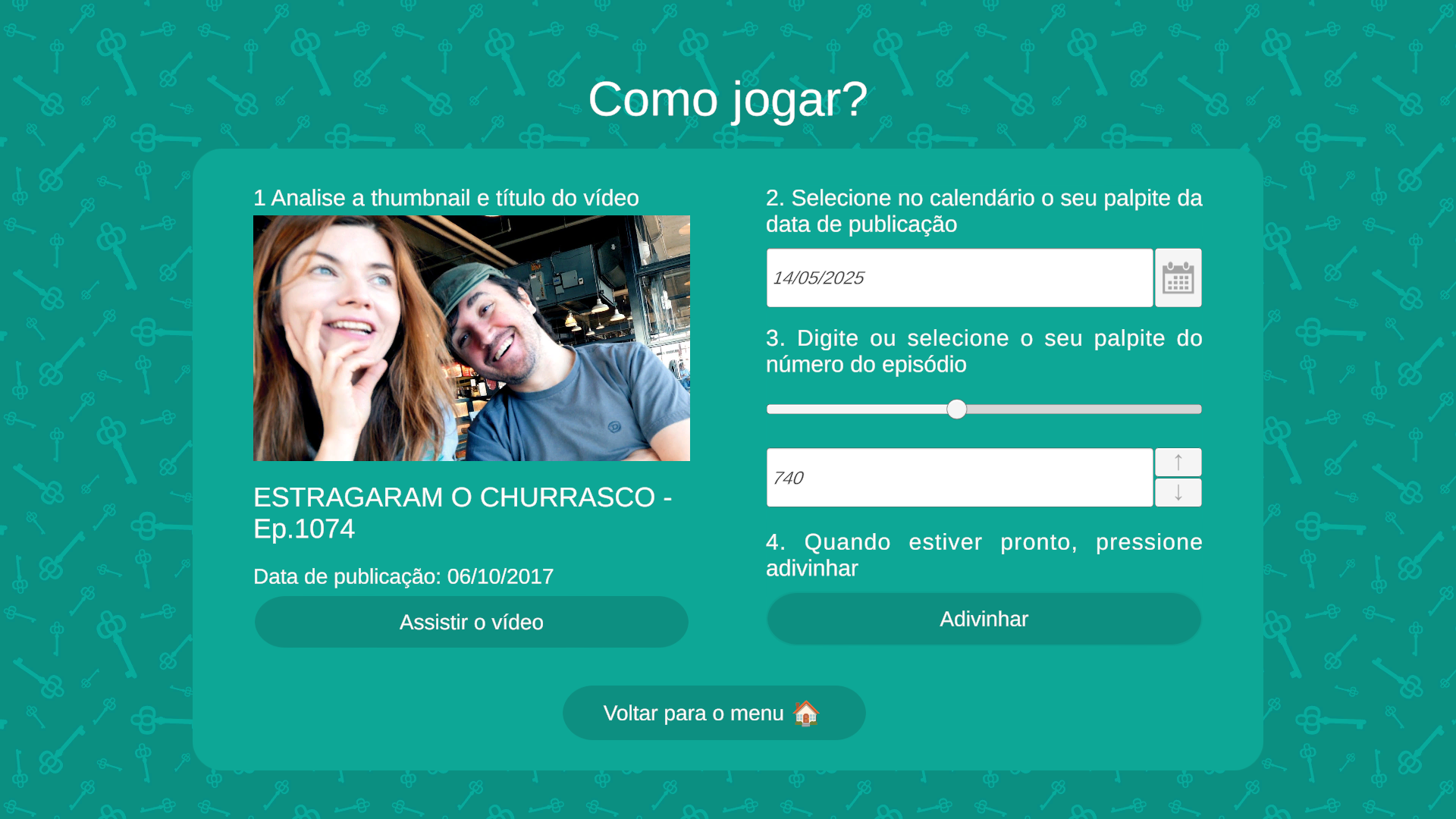Increase episode number with up arrow
Image resolution: width=1456 pixels, height=819 pixels.
[1178, 462]
